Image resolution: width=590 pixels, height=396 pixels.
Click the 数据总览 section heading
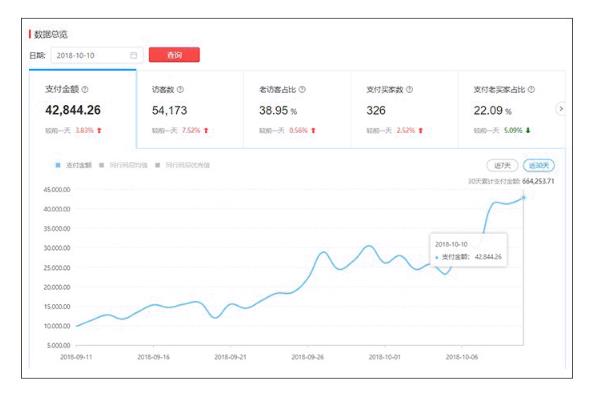tap(50, 34)
